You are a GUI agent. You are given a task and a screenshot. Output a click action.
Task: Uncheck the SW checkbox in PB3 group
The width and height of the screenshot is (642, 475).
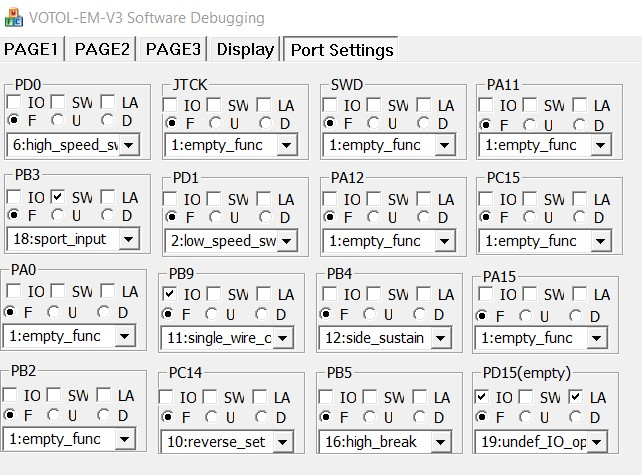pos(59,197)
